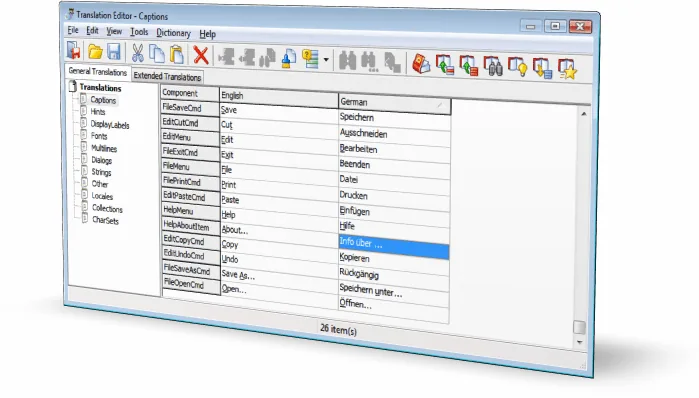Image resolution: width=699 pixels, height=398 pixels.
Task: Click the German column header
Action: [x=394, y=103]
